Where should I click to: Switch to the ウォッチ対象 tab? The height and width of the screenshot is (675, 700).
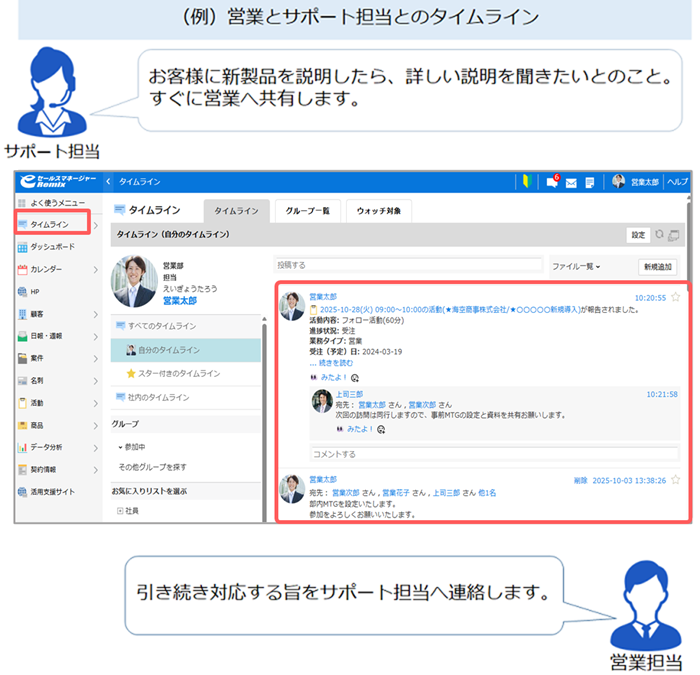click(379, 210)
